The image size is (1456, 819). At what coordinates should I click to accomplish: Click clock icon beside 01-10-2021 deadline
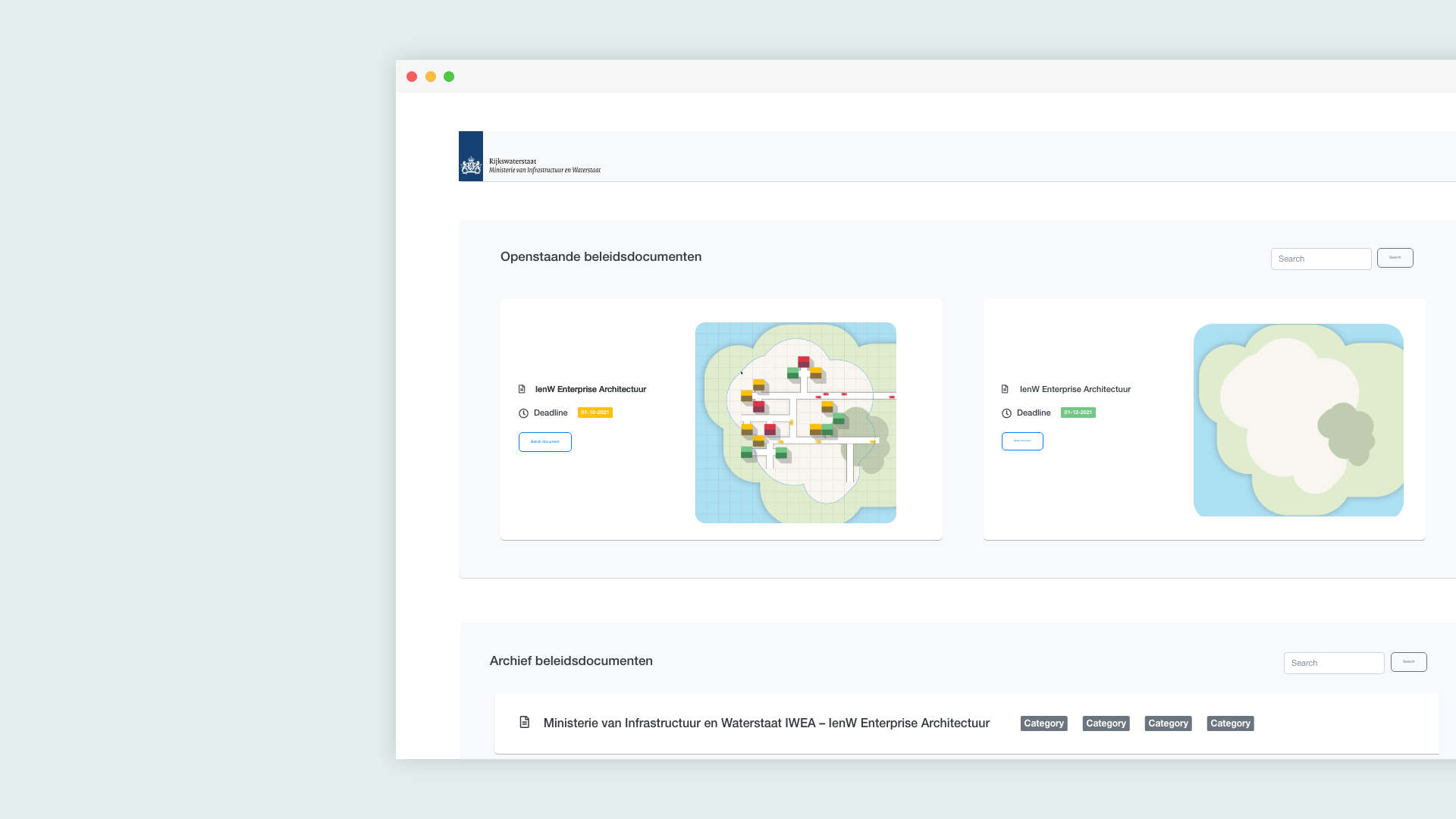pos(523,413)
